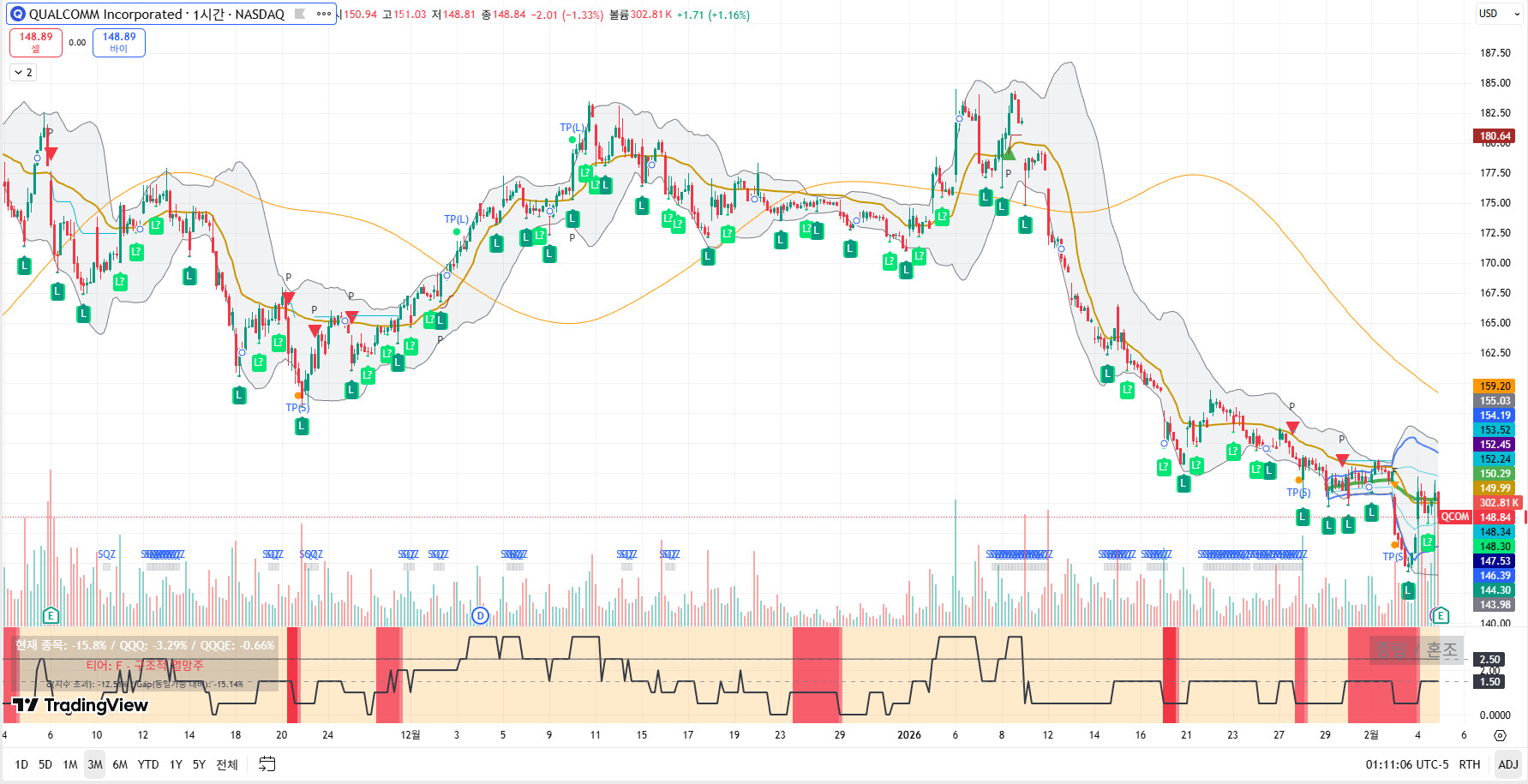
Task: Click the TradingView logo
Action: point(81,704)
